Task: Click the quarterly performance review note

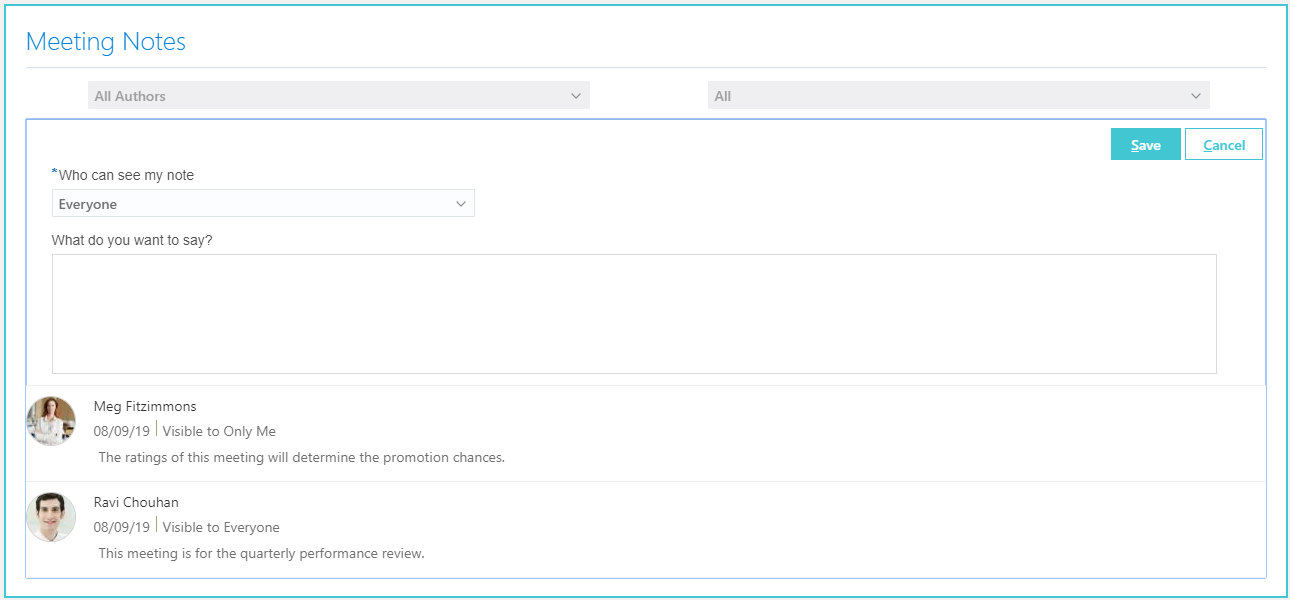Action: tap(262, 554)
